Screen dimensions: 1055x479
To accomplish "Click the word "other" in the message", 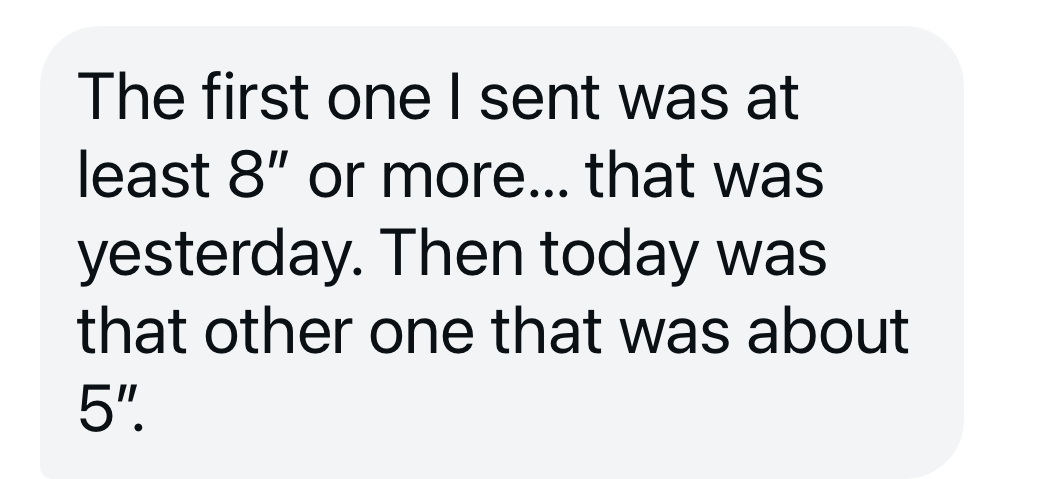I will point(279,330).
